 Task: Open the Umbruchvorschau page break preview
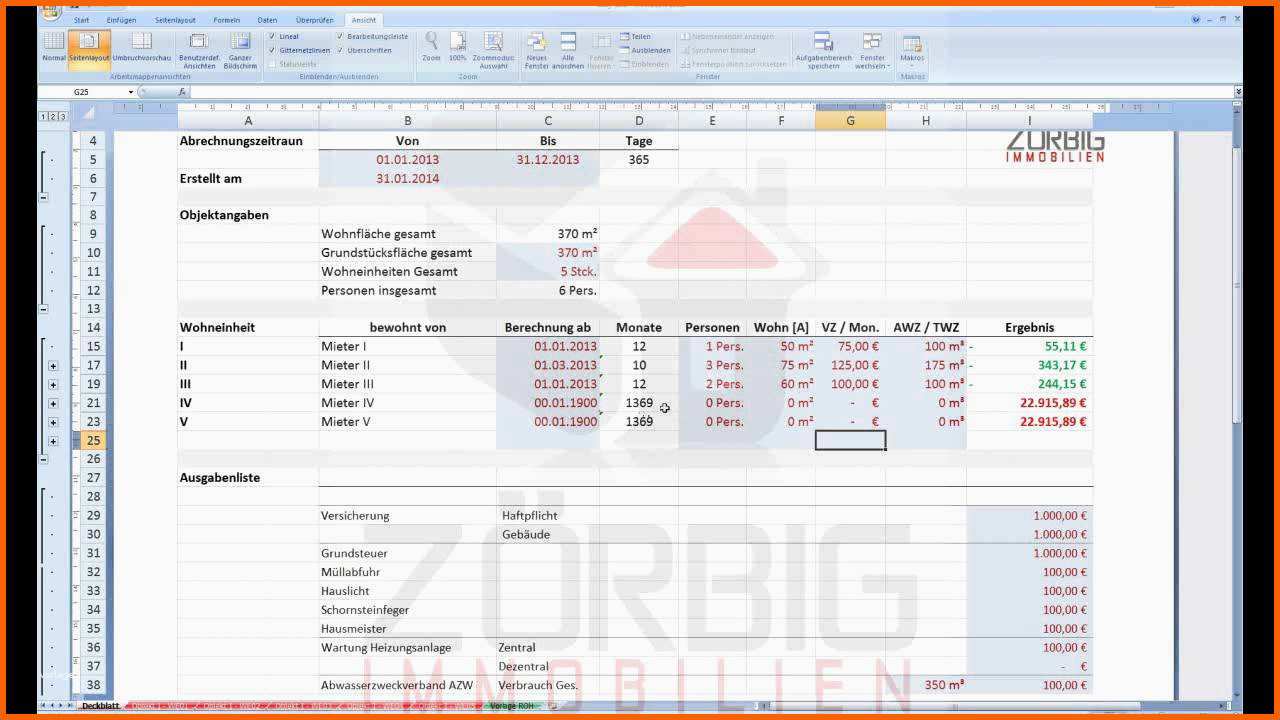pos(141,46)
